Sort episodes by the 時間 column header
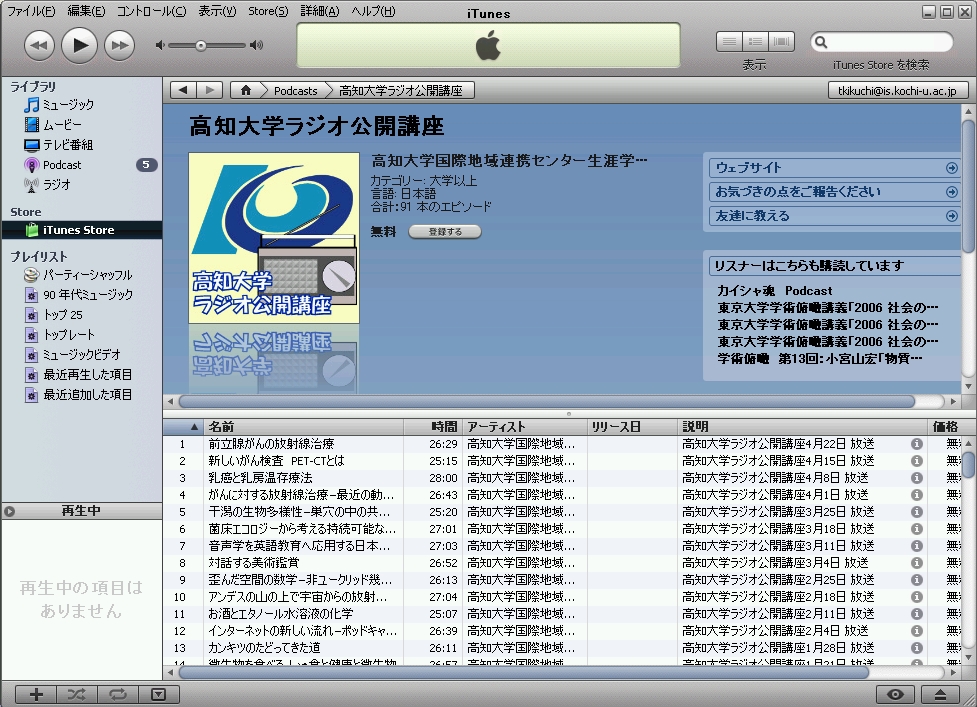Screen dimensions: 977x707 433,427
